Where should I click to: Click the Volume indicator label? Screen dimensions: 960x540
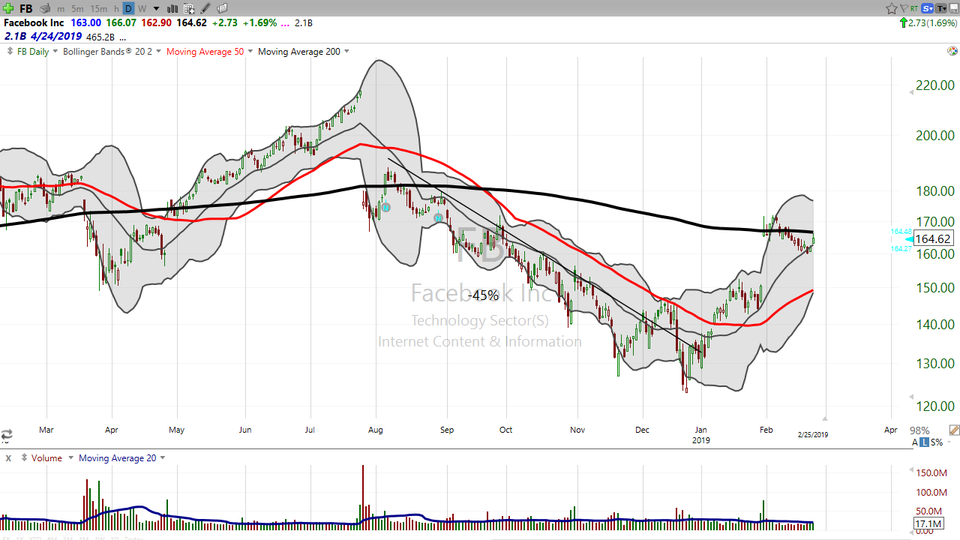47,458
